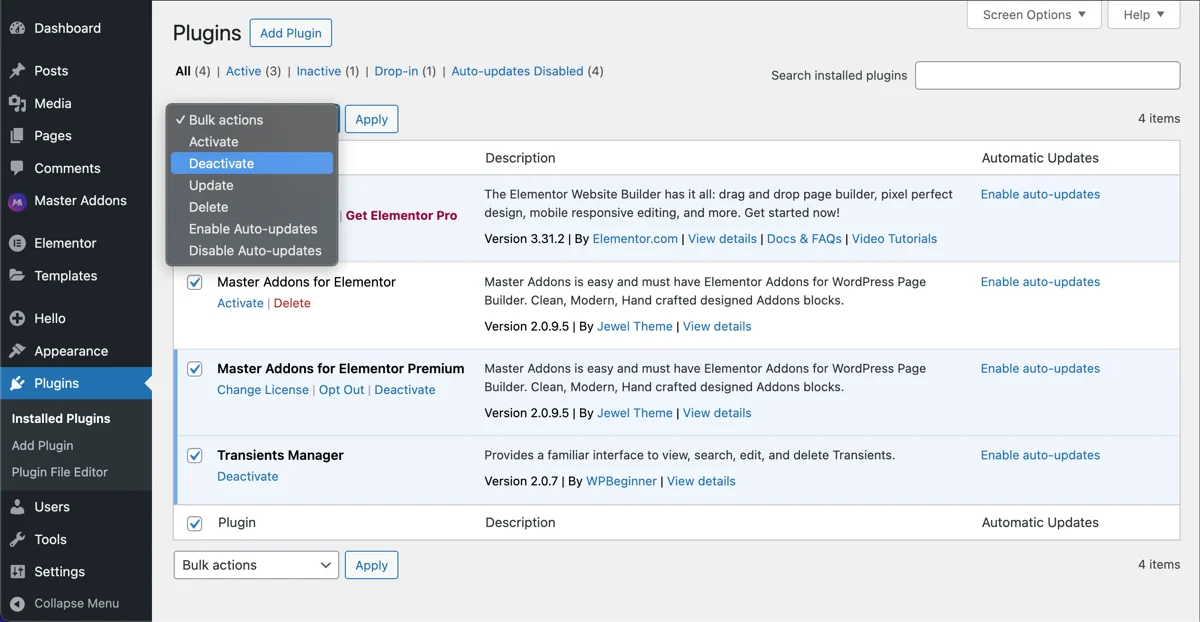Viewport: 1200px width, 622px height.
Task: Click the Users person icon
Action: coord(17,507)
